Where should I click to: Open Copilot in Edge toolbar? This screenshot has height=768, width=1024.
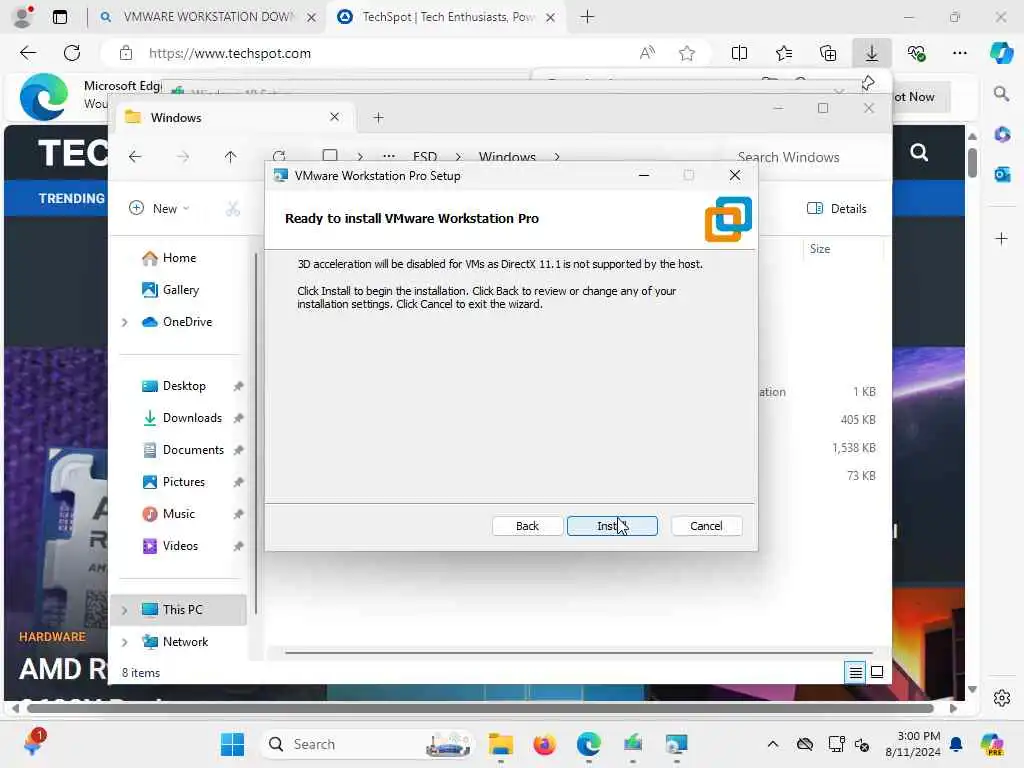click(x=1001, y=53)
